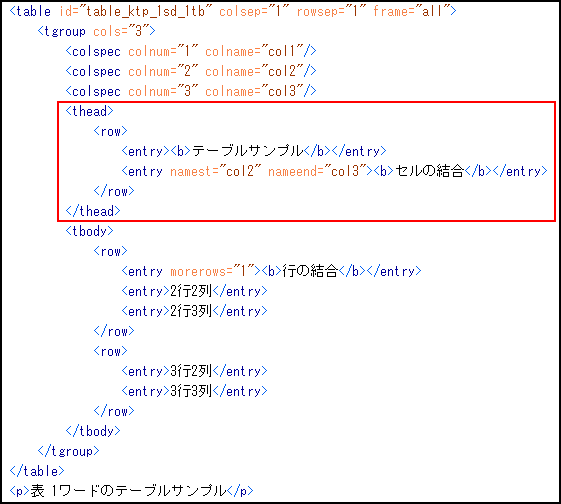The width and height of the screenshot is (561, 504).
Task: Click the morerows="1" attribute
Action: [212, 271]
